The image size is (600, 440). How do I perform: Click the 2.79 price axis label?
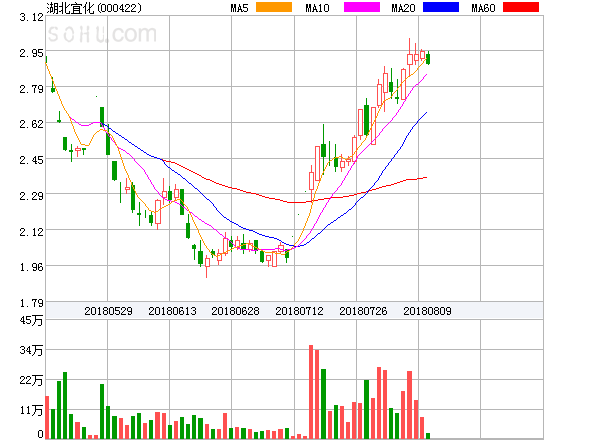tap(31, 89)
